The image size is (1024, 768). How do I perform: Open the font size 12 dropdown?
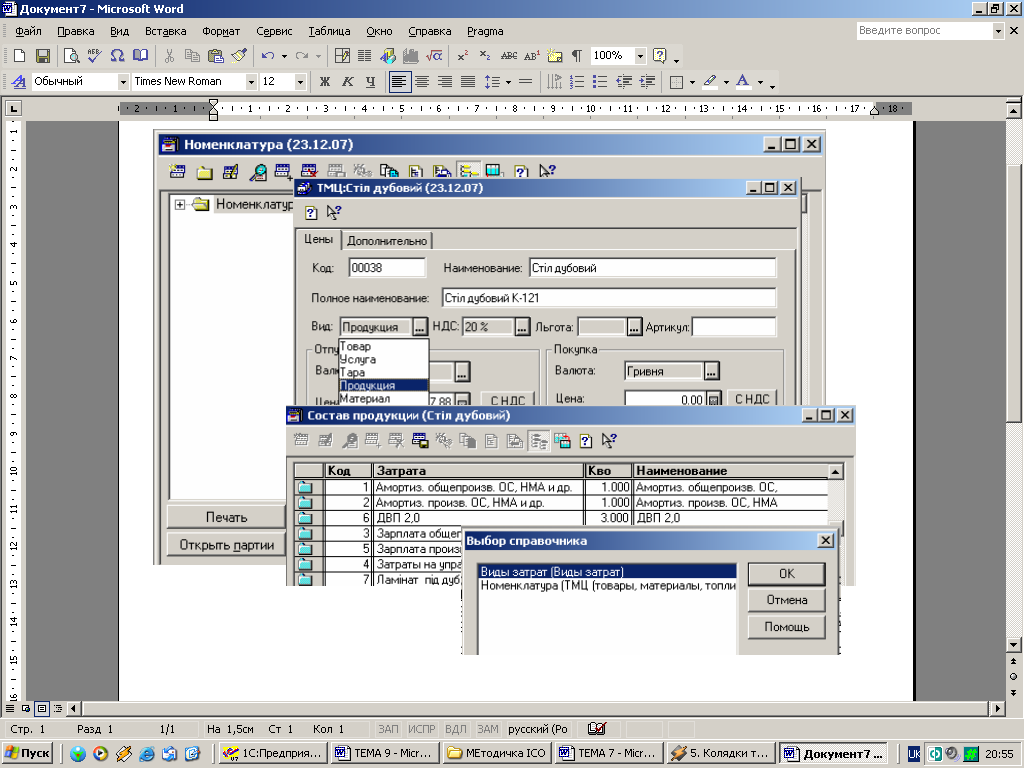(300, 82)
